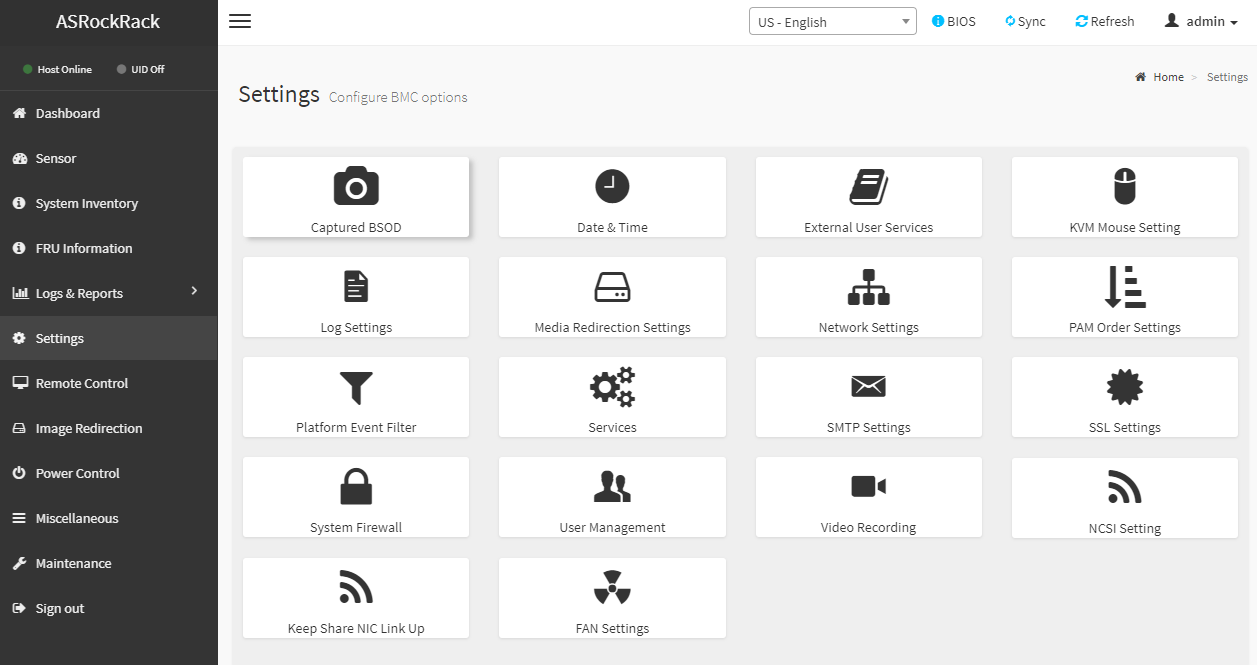1257x665 pixels.
Task: Open User Management people icon
Action: pos(612,487)
